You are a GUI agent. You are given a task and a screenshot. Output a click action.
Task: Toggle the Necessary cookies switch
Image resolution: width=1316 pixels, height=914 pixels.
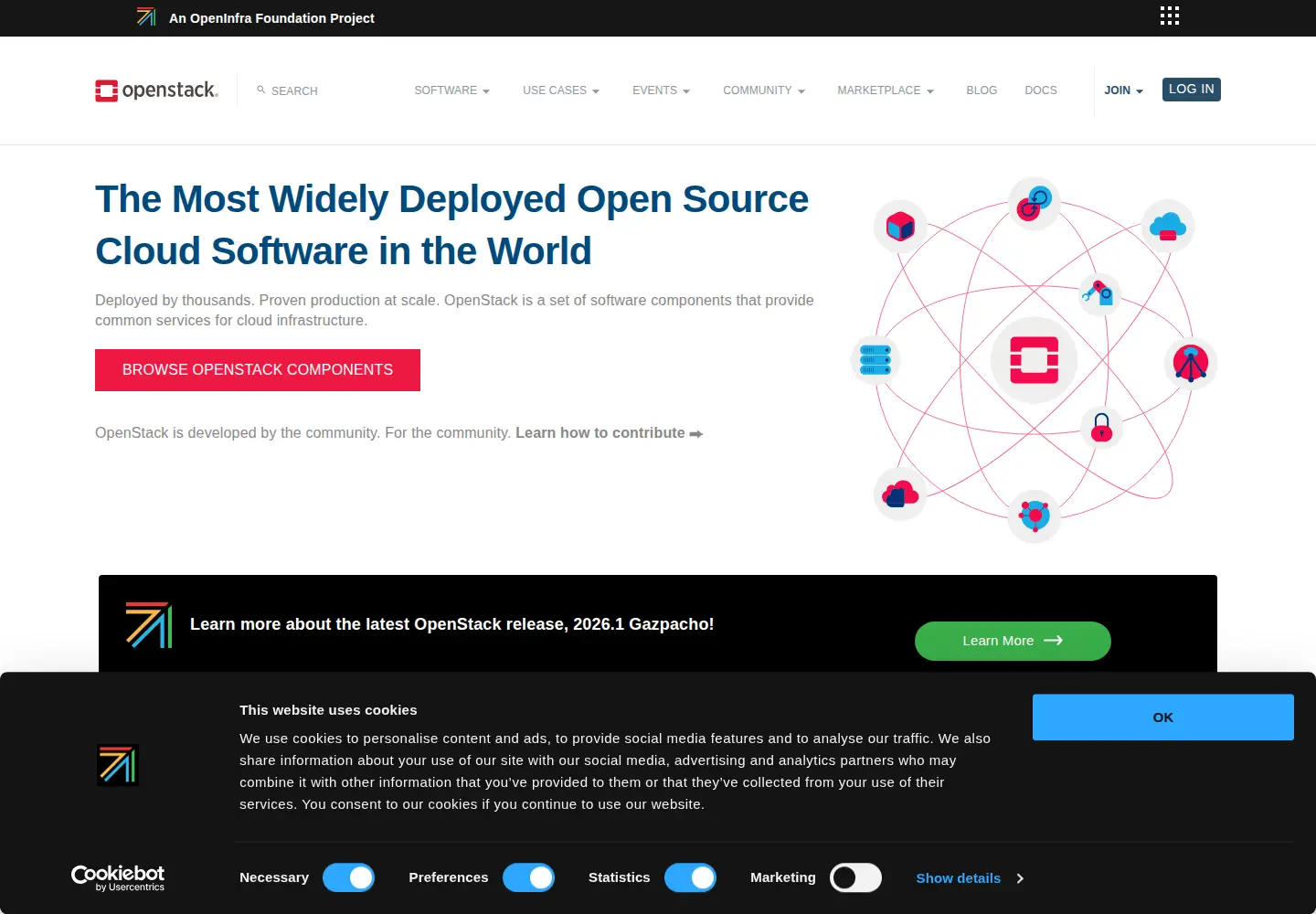point(348,877)
